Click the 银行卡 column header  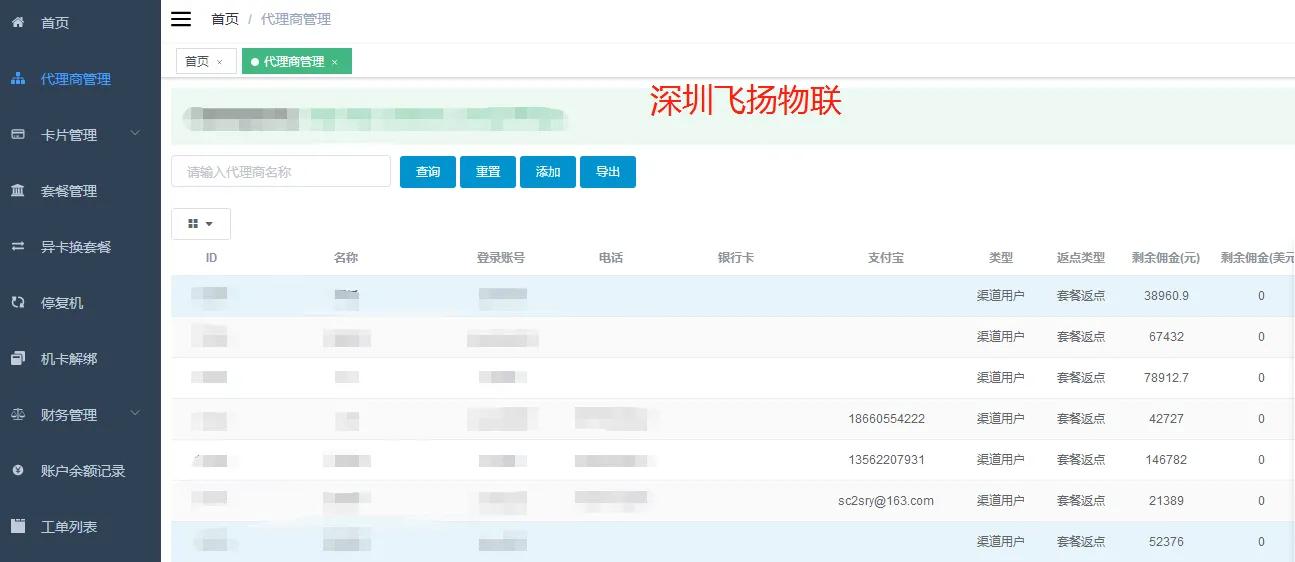736,258
